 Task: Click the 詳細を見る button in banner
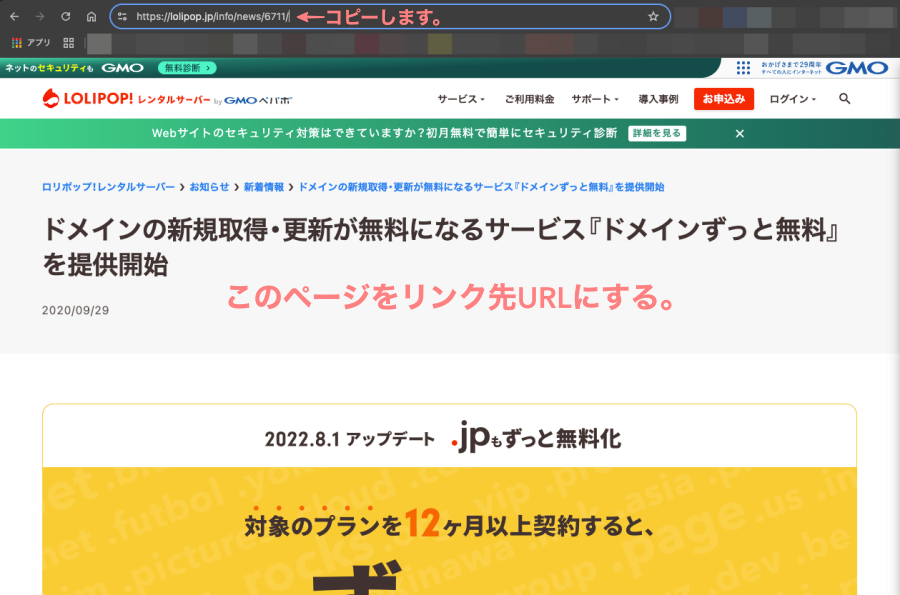coord(657,133)
